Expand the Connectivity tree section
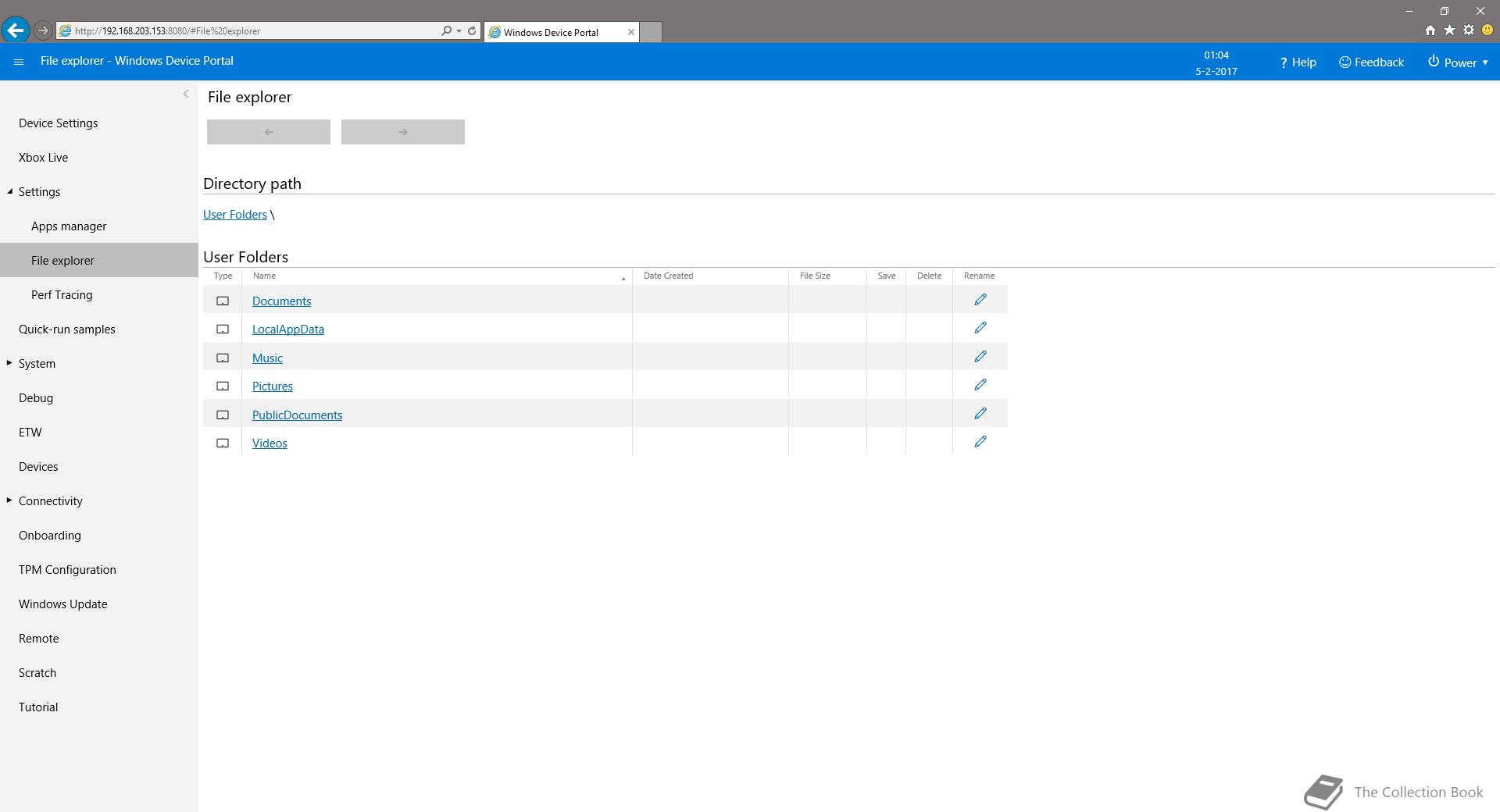Image resolution: width=1500 pixels, height=812 pixels. click(9, 500)
